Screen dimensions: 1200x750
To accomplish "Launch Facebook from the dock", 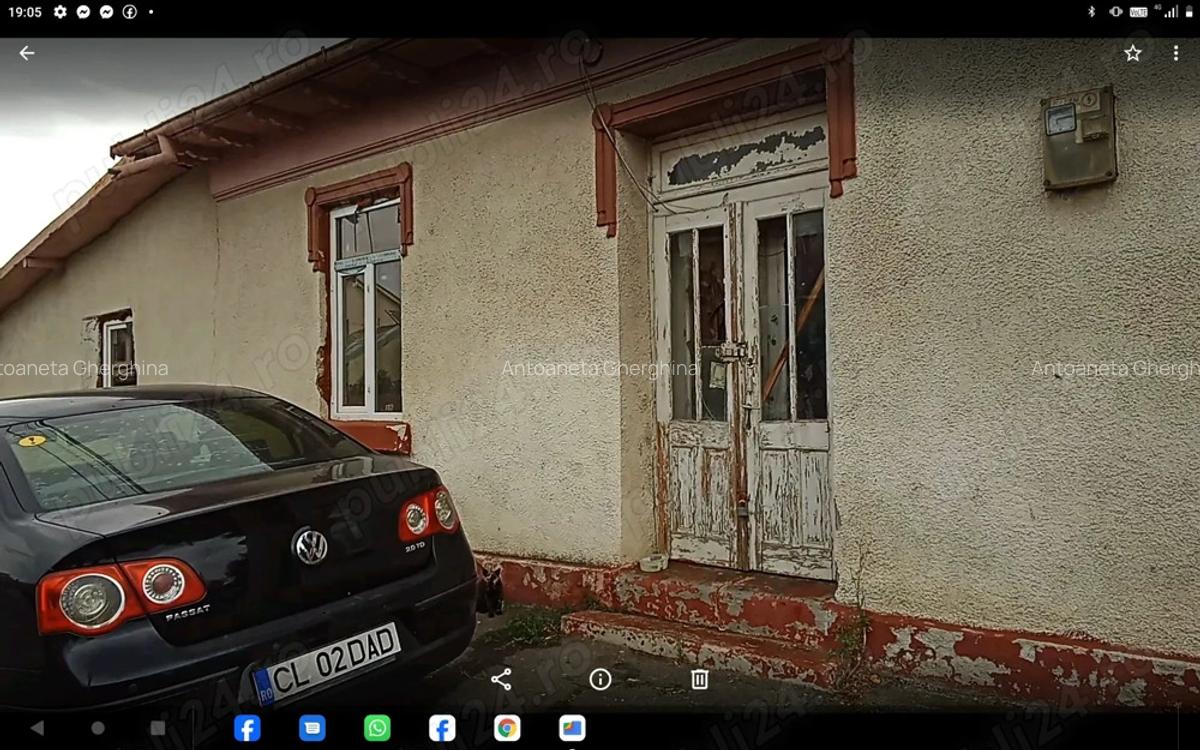I will coord(245,730).
